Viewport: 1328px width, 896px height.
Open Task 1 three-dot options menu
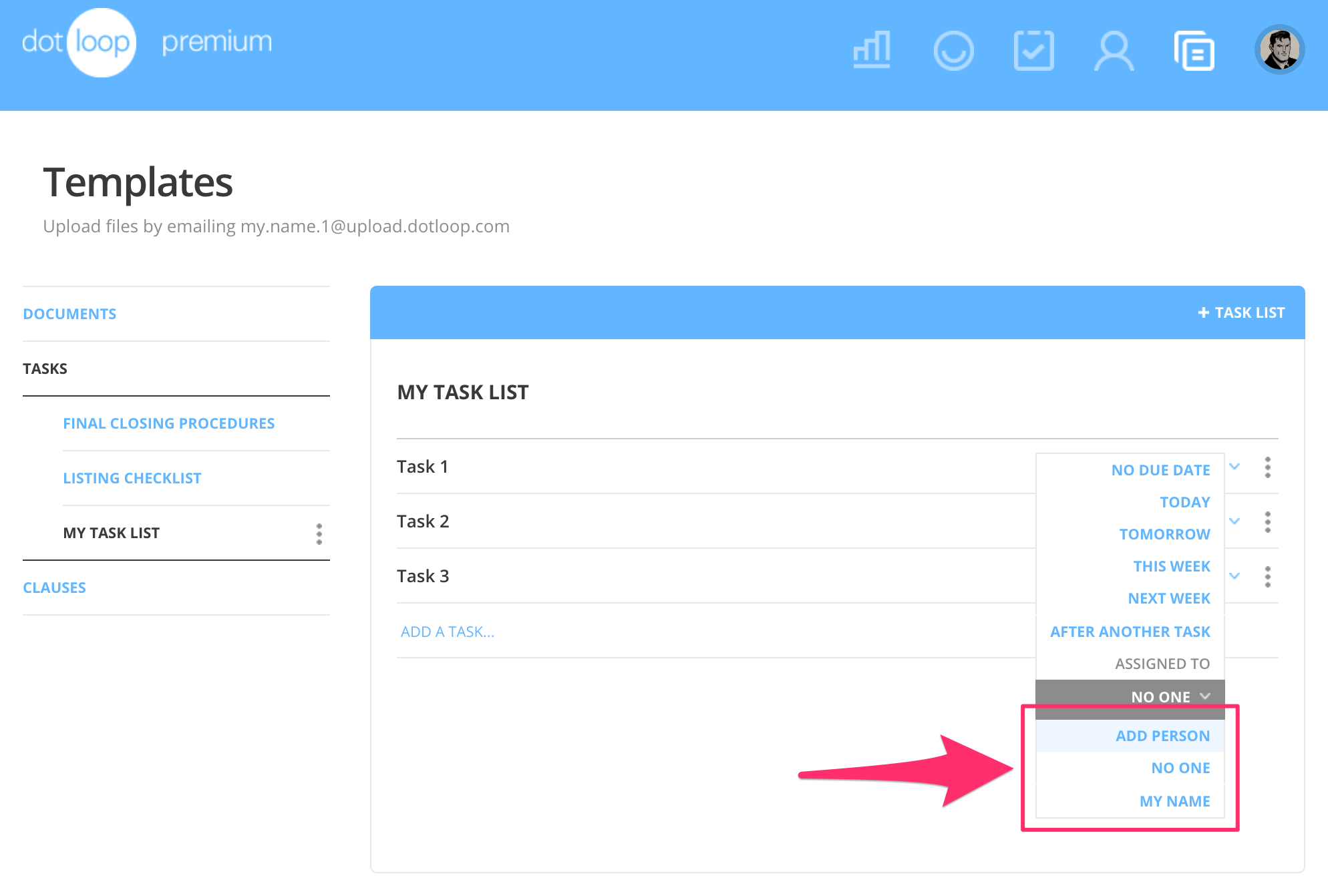coord(1267,467)
